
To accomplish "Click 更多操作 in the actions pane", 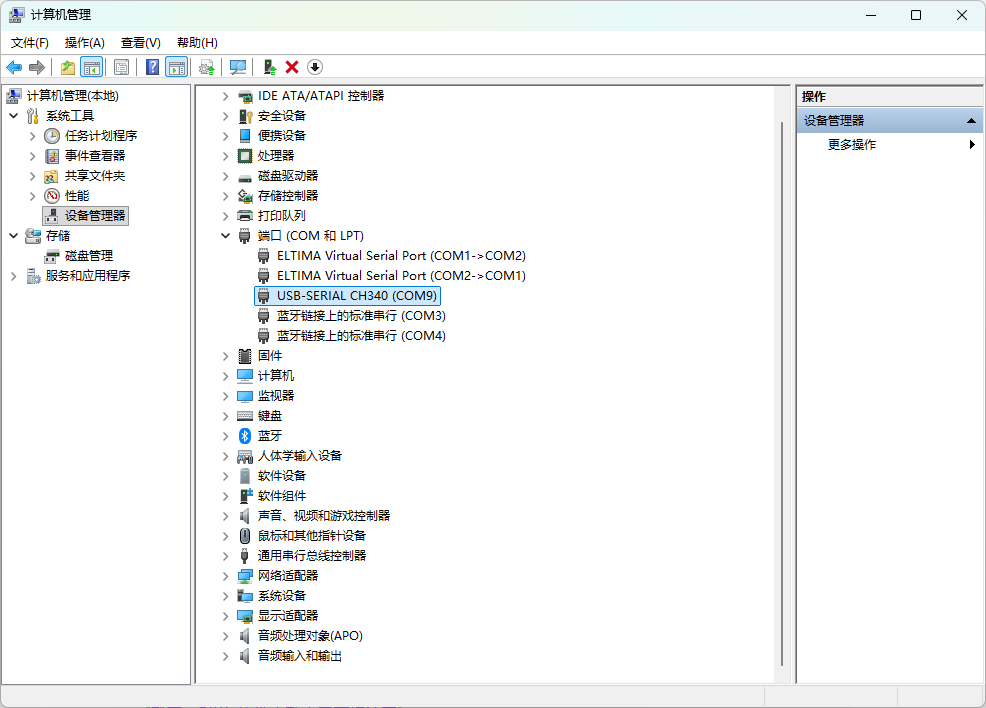I will coord(852,145).
